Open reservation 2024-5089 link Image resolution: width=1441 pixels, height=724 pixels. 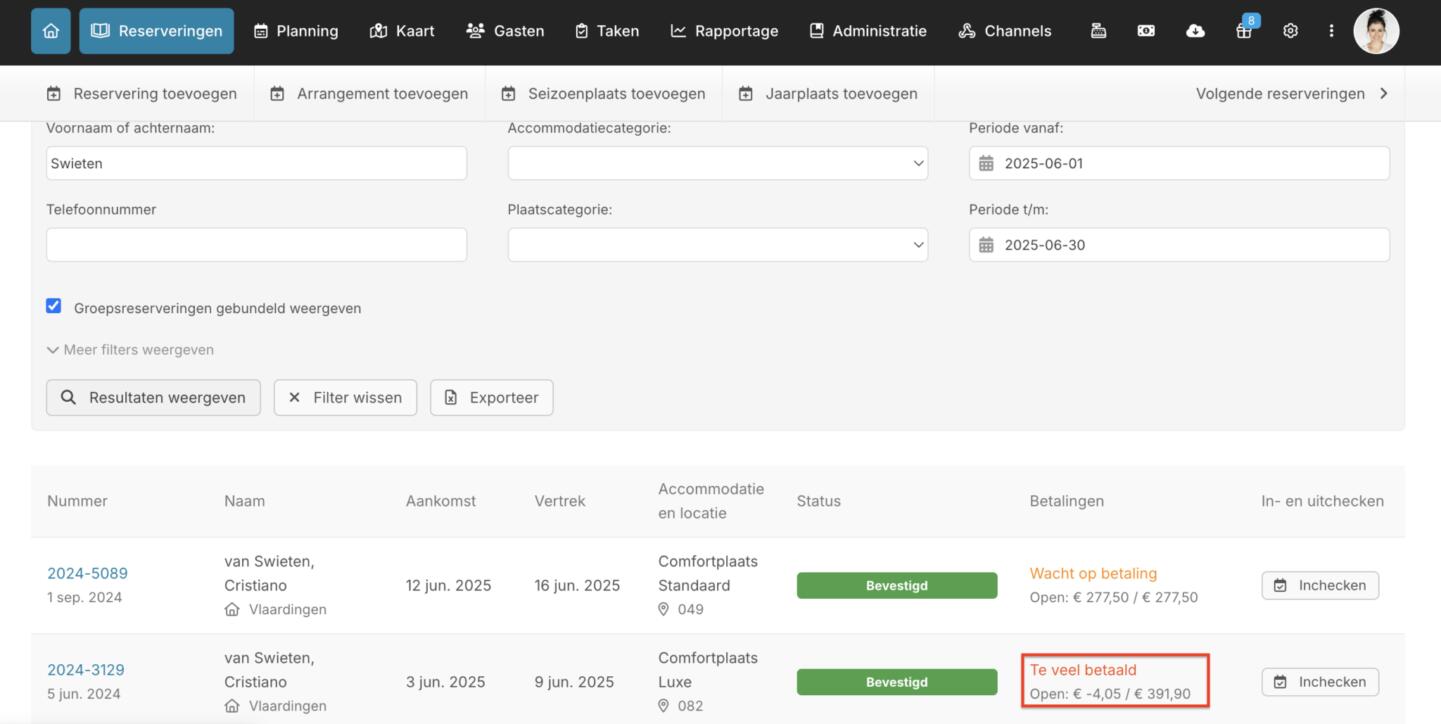87,573
